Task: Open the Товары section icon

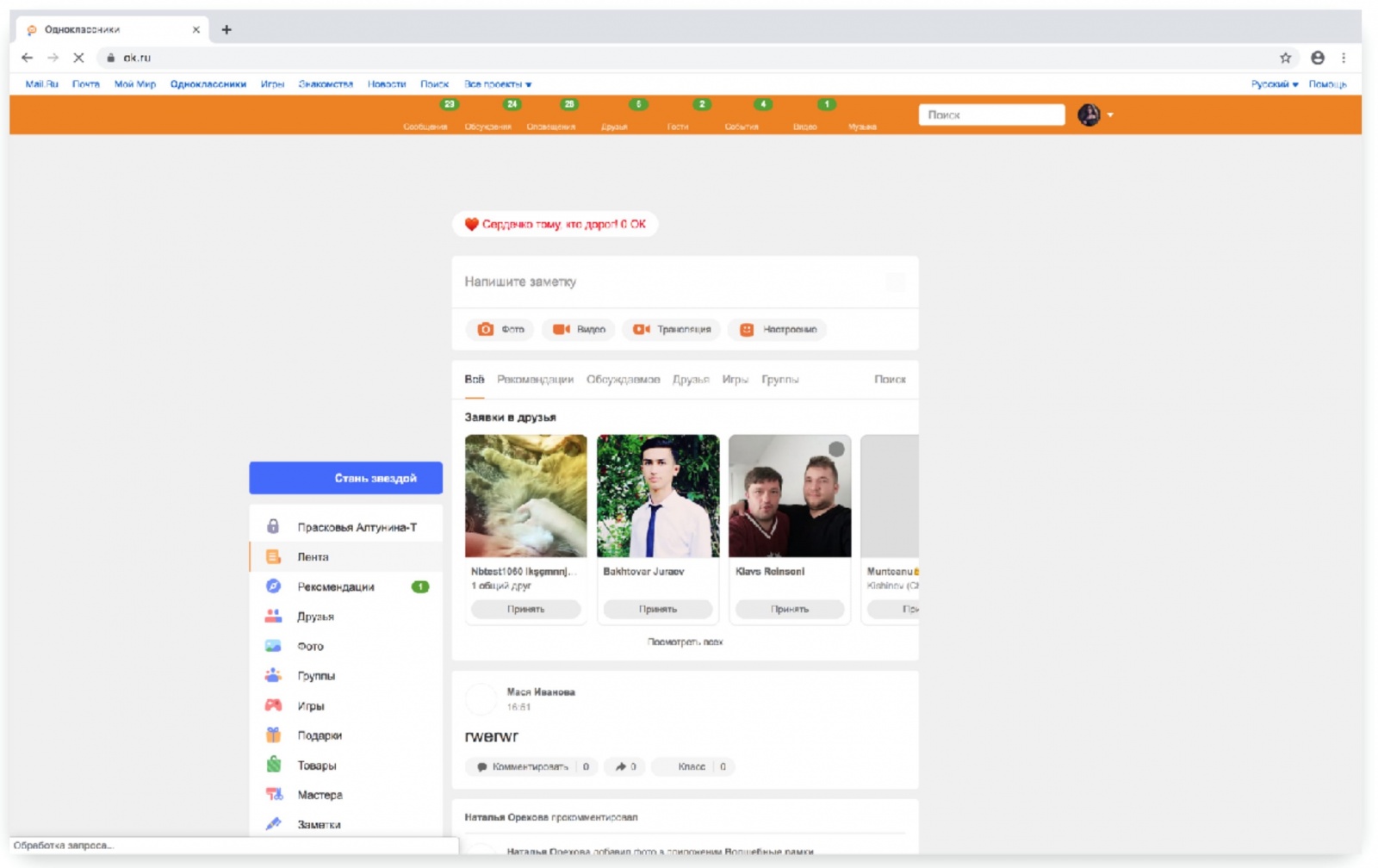Action: (274, 765)
